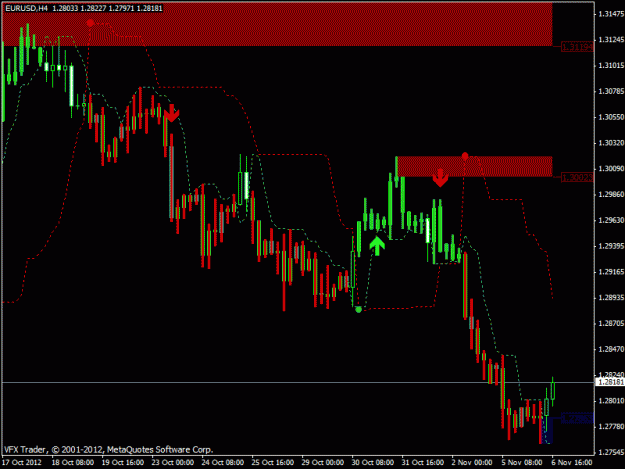Select the upper red resistance zone
The image size is (625, 469).
pyautogui.click(x=277, y=24)
